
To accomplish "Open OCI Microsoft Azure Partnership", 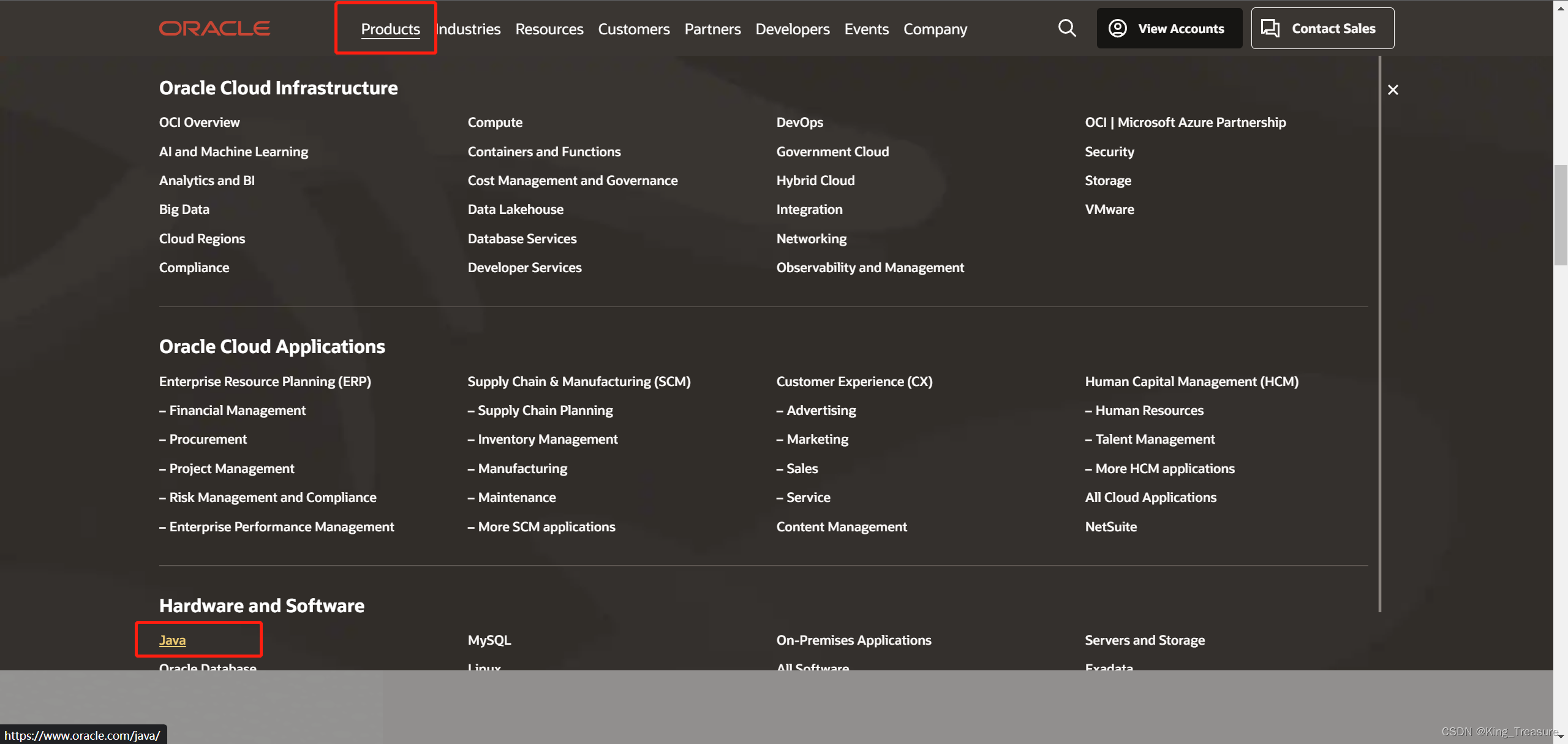I will [x=1185, y=122].
